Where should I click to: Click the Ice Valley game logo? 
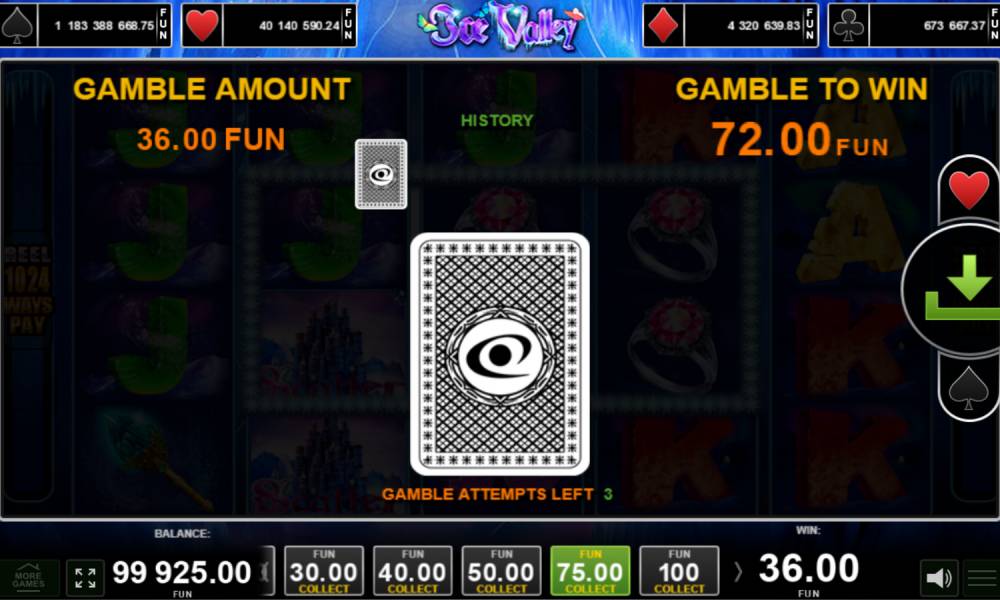(x=501, y=26)
